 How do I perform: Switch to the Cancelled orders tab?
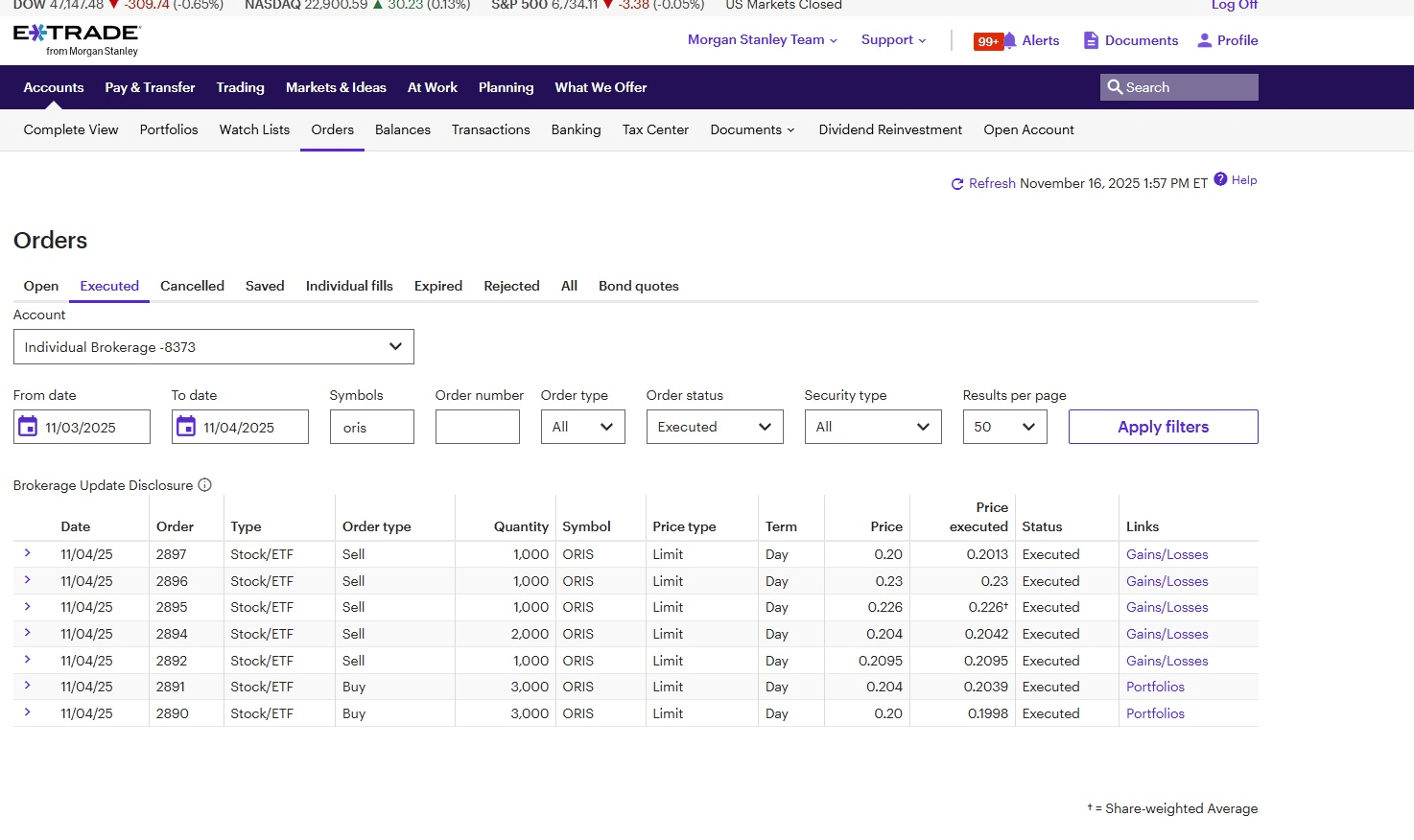click(x=192, y=286)
